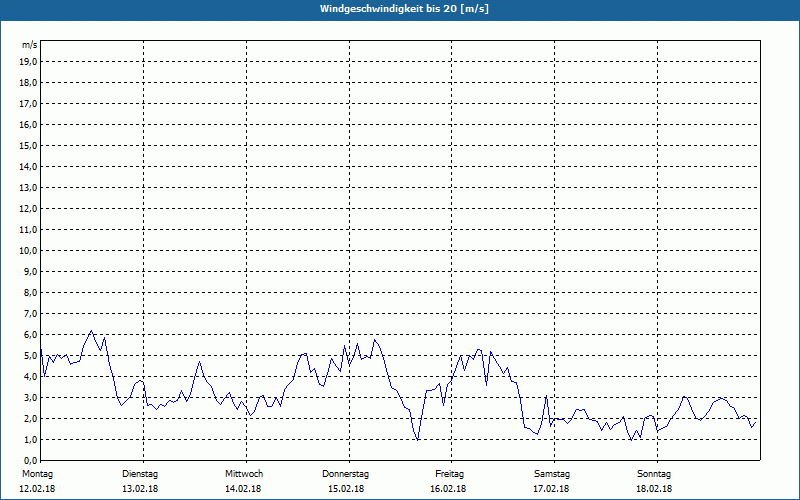Screen dimensions: 800x500
Task: Click the 6,0 y-axis label
Action: click(x=30, y=335)
